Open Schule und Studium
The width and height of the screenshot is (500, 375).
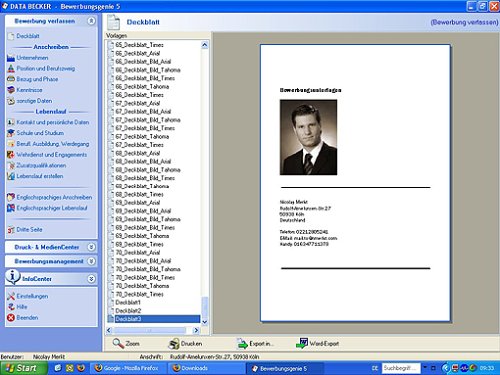coord(40,133)
